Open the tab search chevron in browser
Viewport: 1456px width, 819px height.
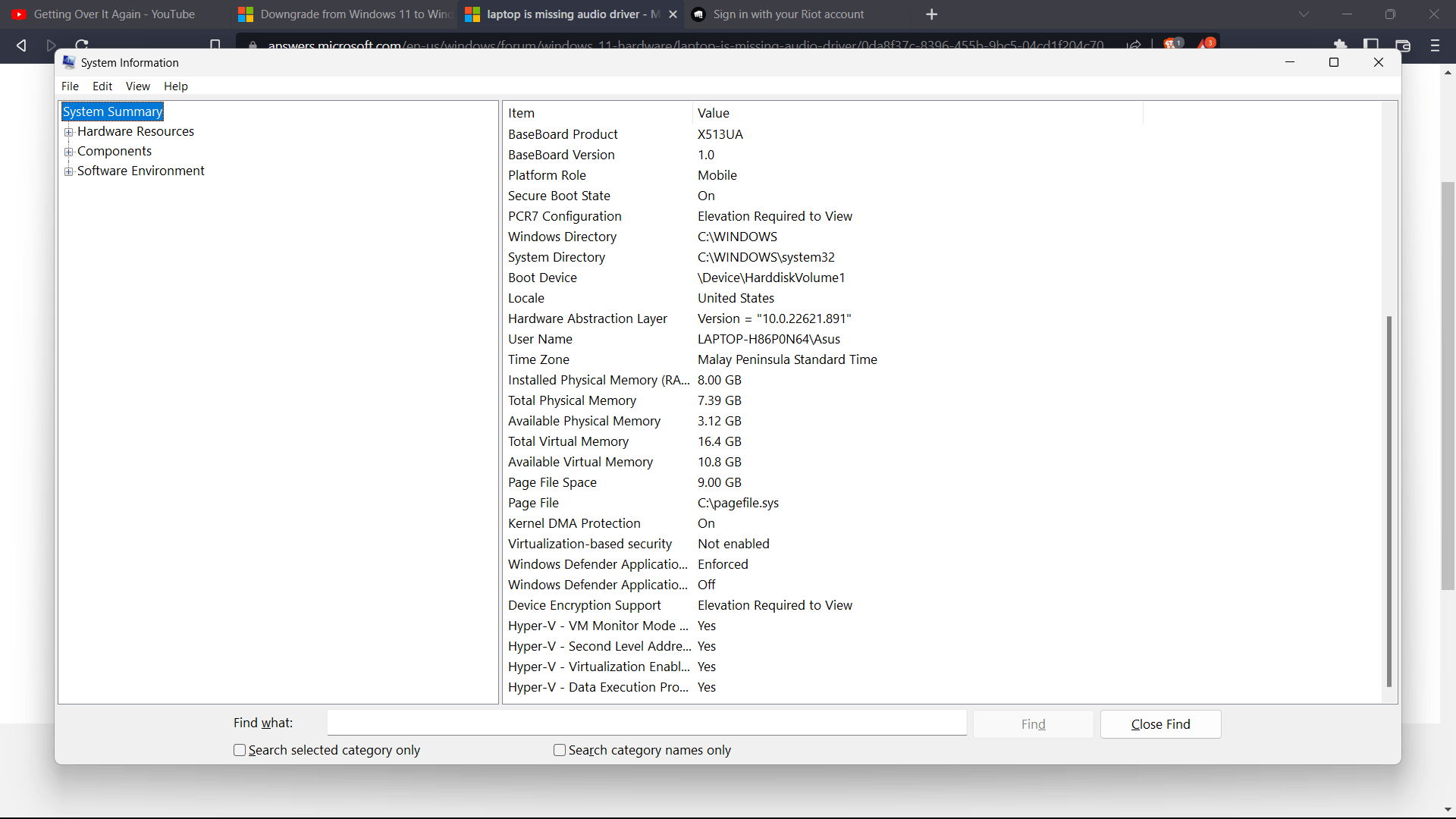pyautogui.click(x=1304, y=14)
